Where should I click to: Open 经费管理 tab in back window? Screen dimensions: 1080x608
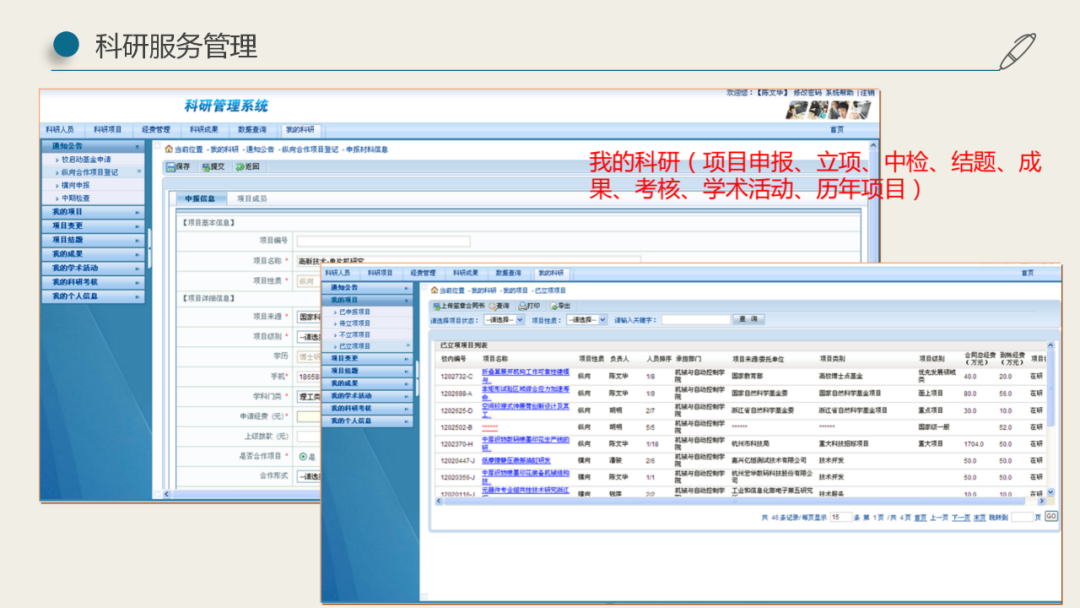(156, 129)
